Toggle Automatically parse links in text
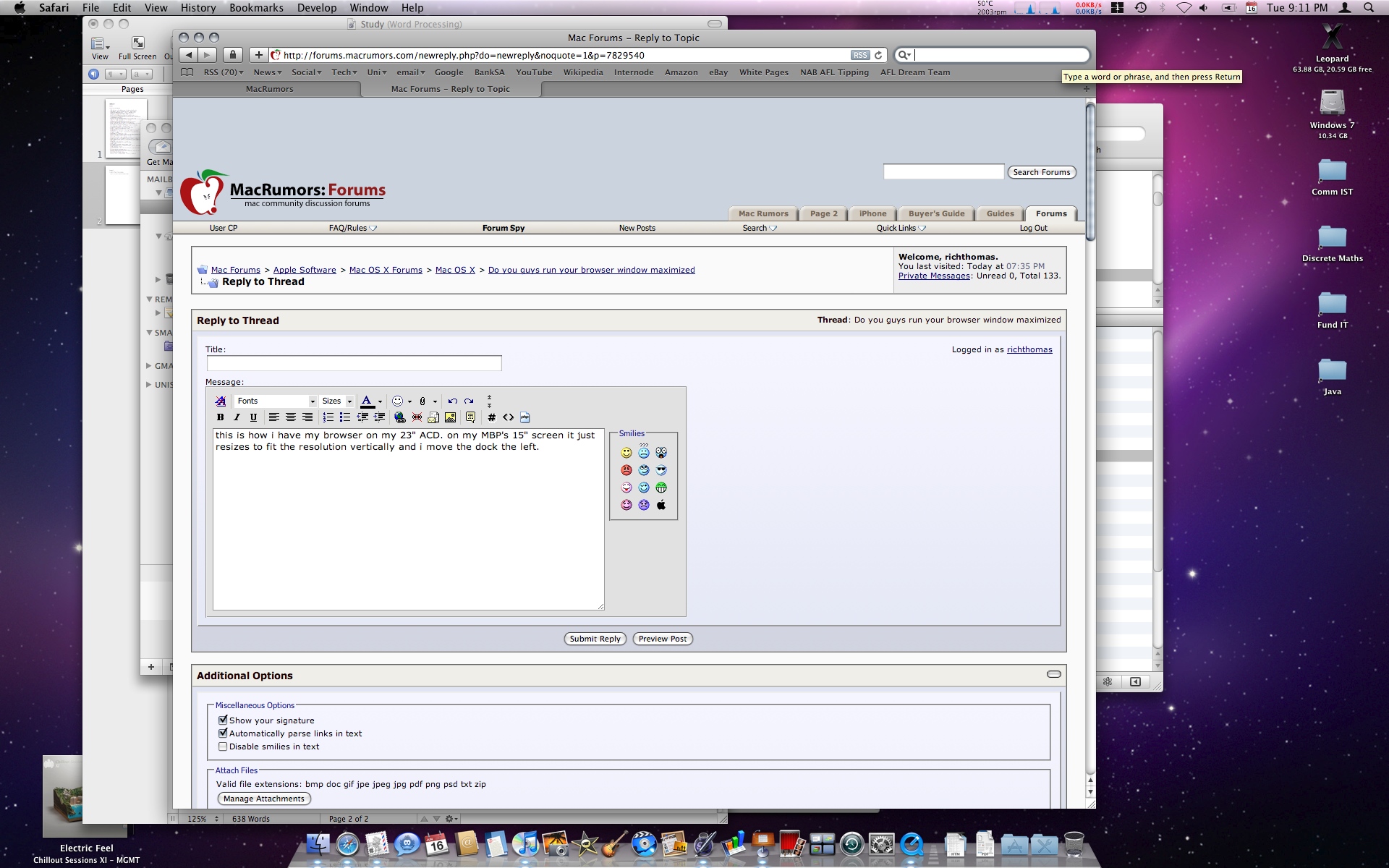Screen dimensions: 1389x868 coord(223,733)
